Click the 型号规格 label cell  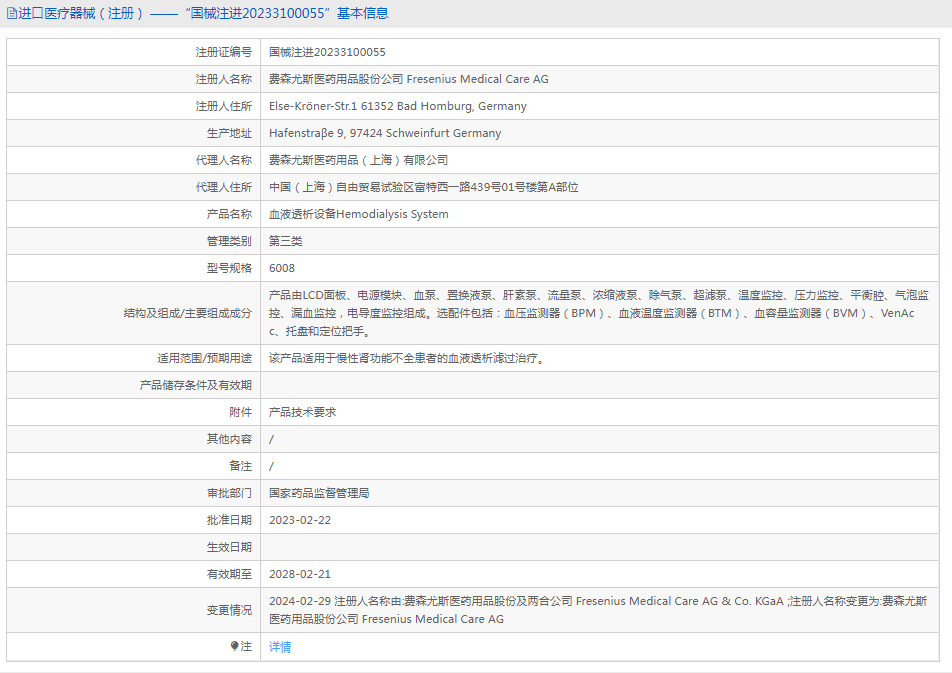pos(134,268)
